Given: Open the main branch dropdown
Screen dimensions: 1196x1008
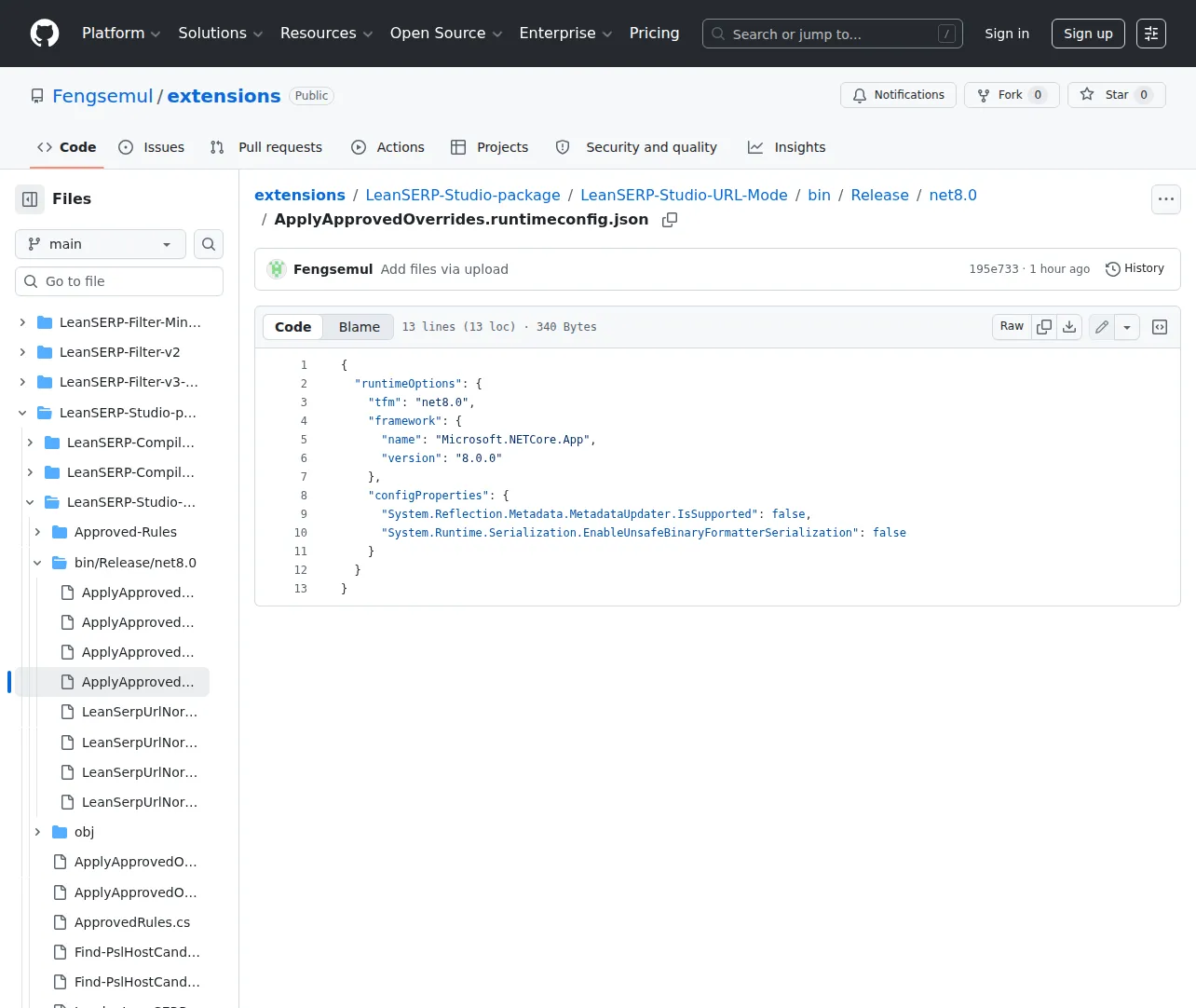Looking at the screenshot, I should coord(101,244).
